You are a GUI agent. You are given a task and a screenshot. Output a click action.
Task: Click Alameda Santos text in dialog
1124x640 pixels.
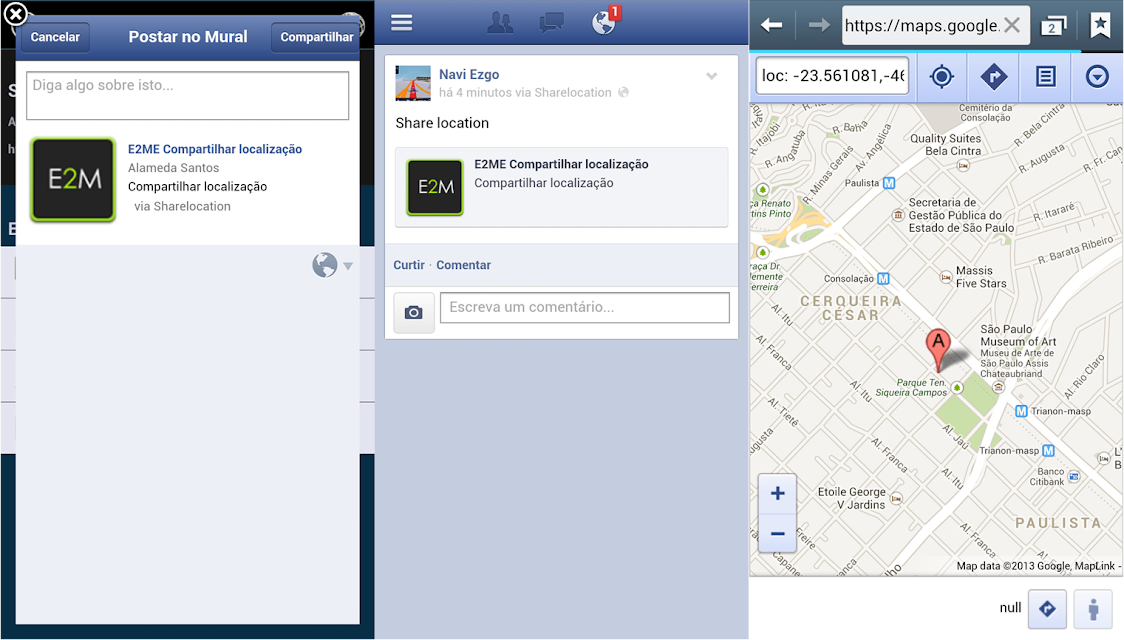coord(173,168)
